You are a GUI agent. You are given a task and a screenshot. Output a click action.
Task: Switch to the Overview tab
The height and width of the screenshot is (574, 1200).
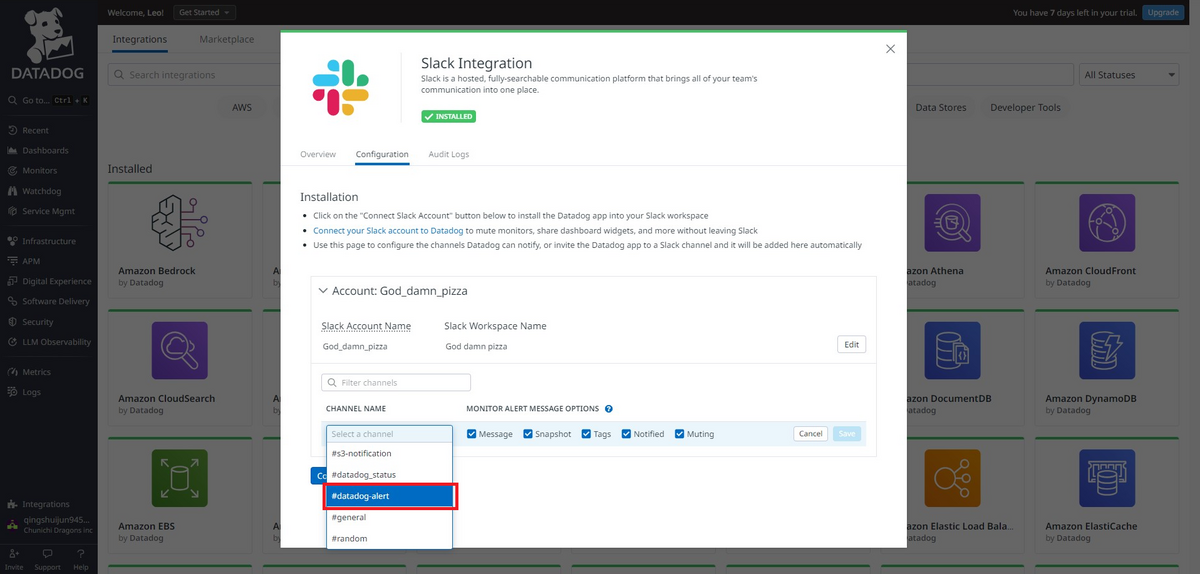tap(318, 154)
